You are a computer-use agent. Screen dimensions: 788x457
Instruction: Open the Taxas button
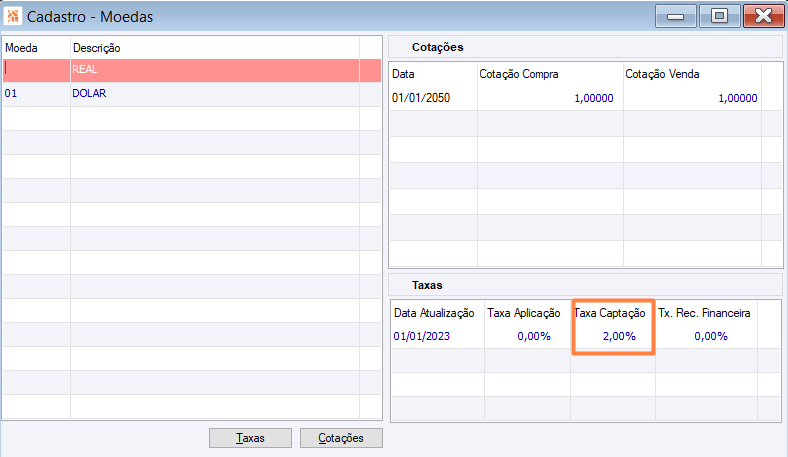point(250,438)
